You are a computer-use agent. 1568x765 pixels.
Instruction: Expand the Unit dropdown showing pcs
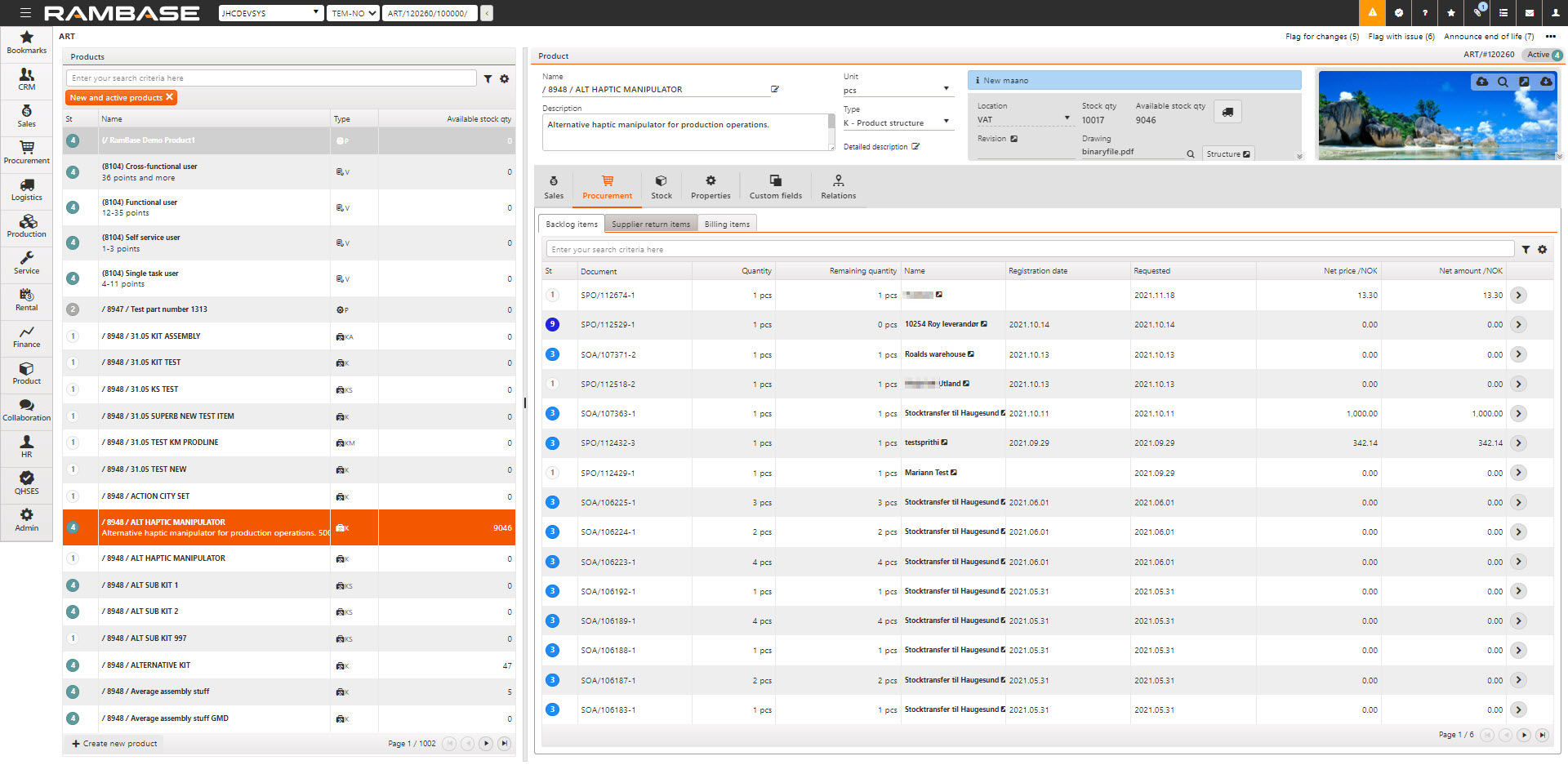click(946, 89)
